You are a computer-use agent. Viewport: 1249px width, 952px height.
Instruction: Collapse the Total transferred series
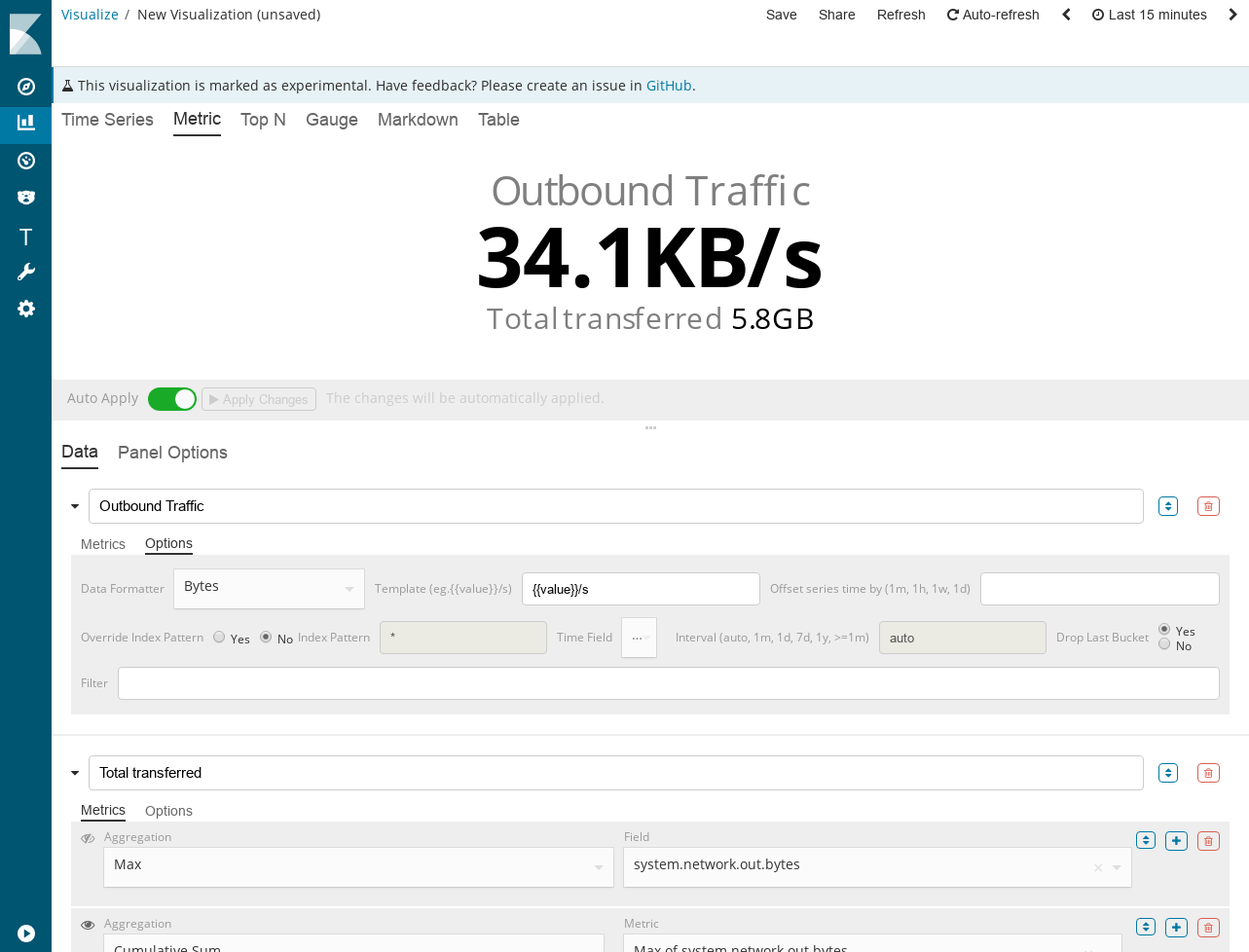coord(75,773)
